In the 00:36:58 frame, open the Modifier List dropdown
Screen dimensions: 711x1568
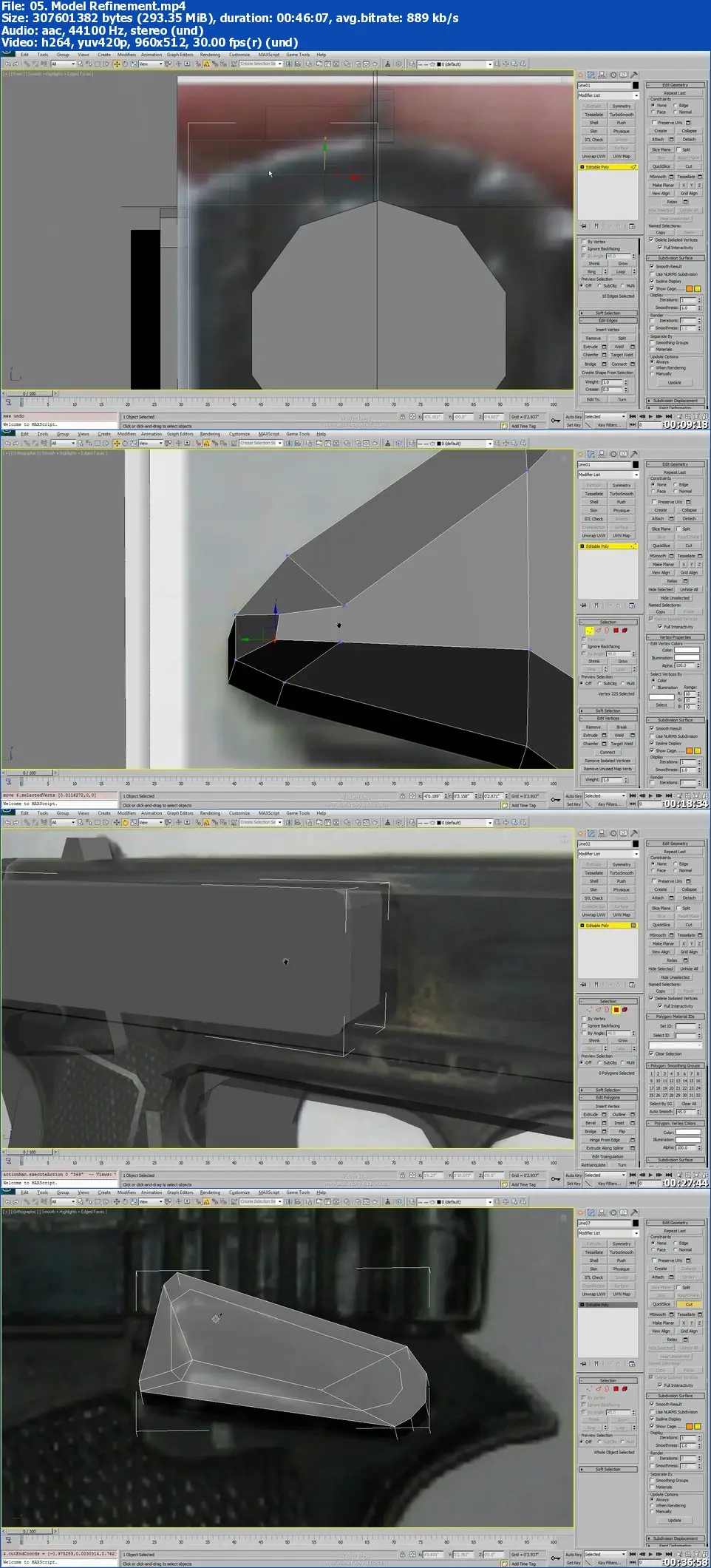(x=608, y=1233)
